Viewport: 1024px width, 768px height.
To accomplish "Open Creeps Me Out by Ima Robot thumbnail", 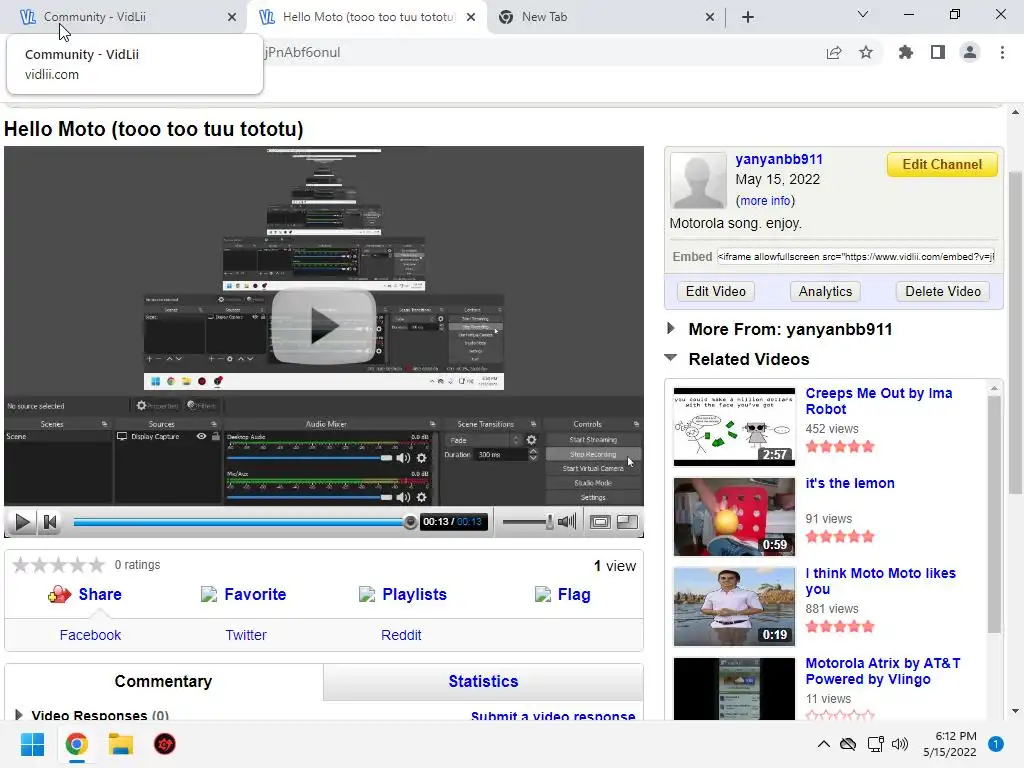I will (x=734, y=426).
